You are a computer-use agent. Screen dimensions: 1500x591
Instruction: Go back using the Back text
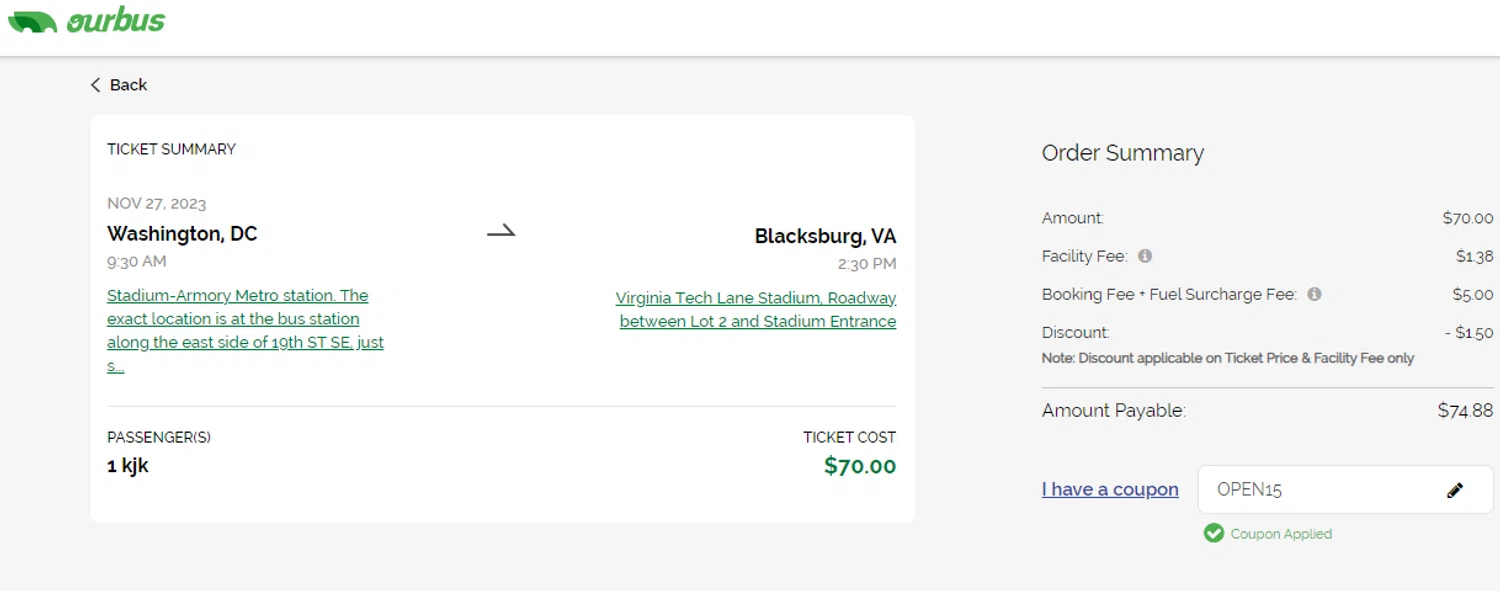128,85
